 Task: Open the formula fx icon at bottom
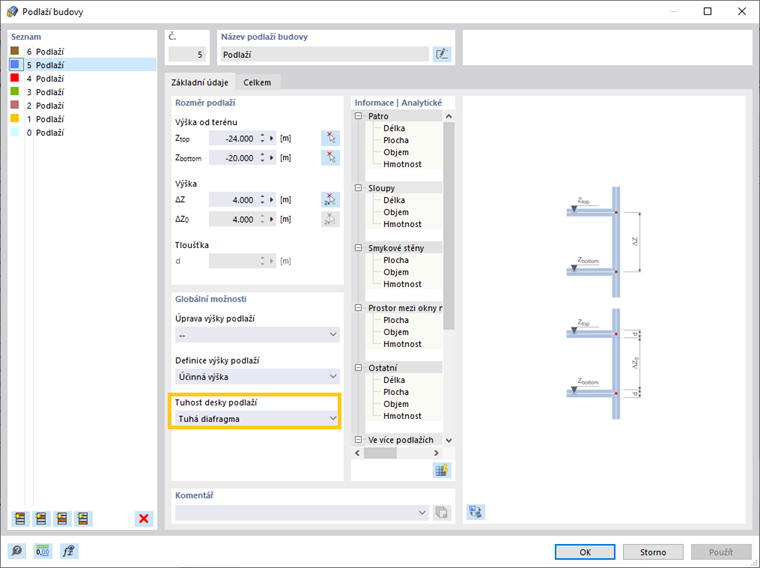pos(69,551)
